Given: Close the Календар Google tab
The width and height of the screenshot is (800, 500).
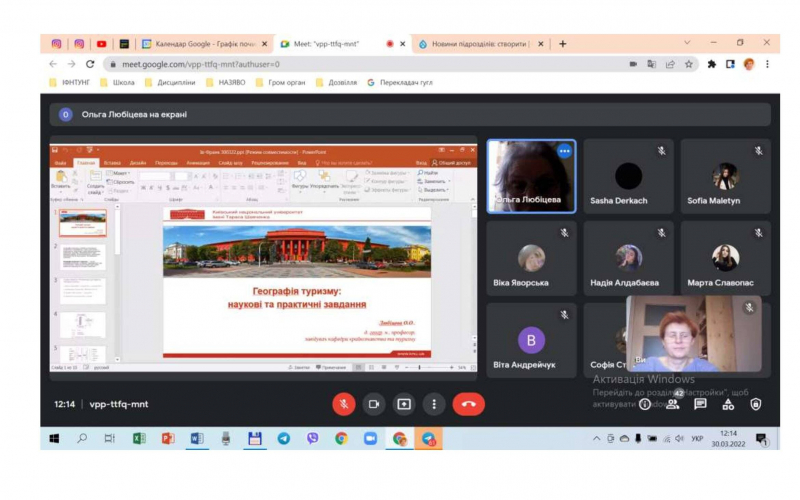Looking at the screenshot, I should pos(264,44).
